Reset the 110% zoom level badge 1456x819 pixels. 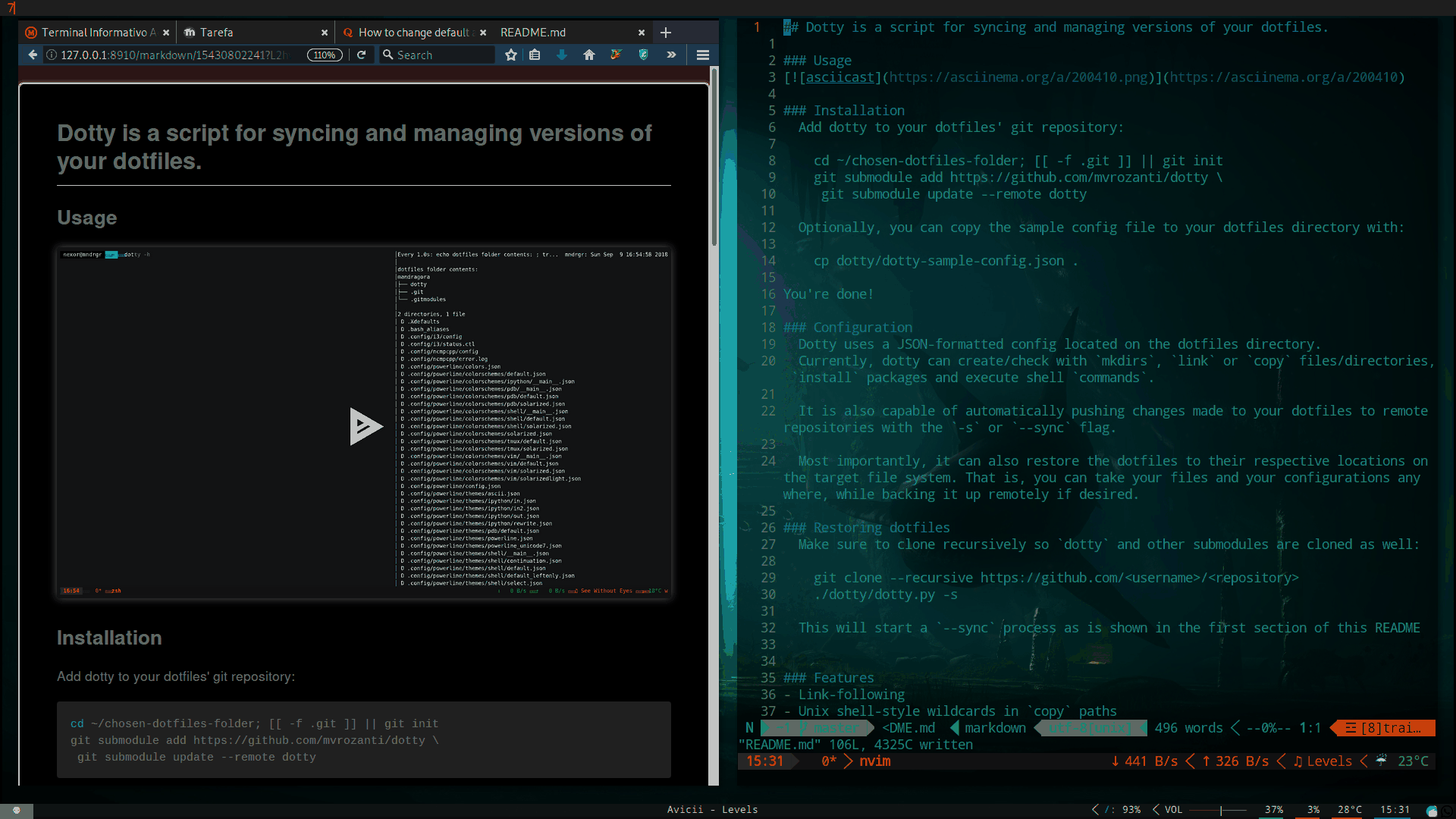[325, 55]
